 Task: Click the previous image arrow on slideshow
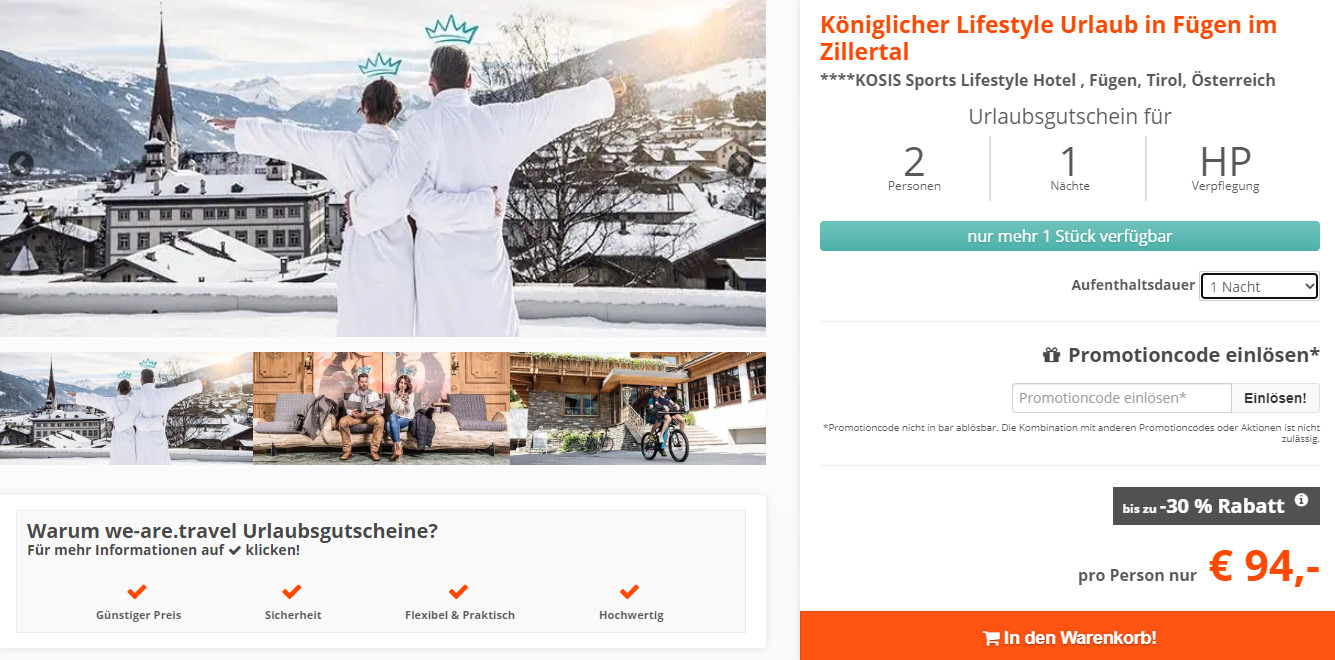pos(20,164)
